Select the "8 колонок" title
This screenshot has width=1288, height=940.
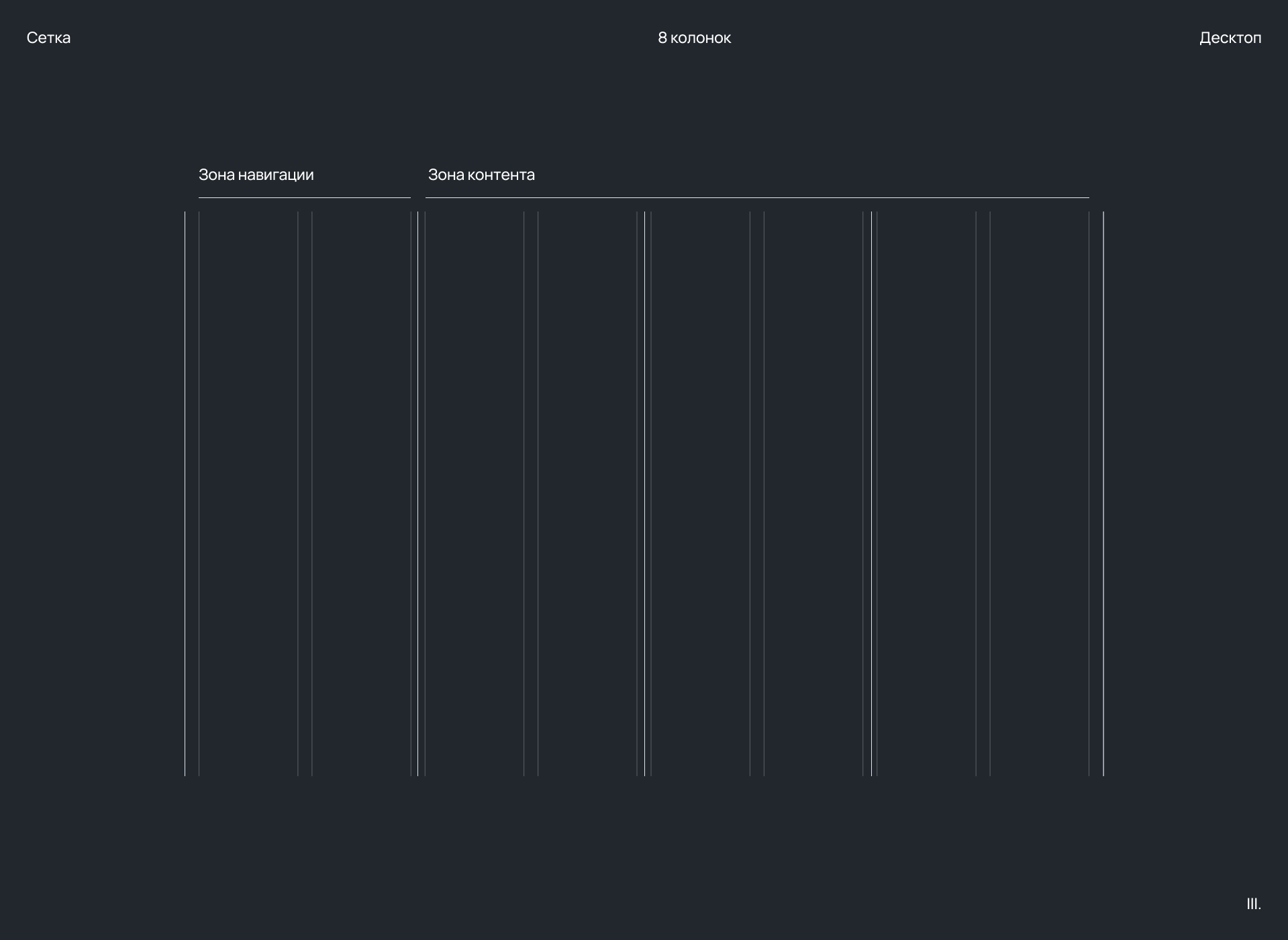pos(694,38)
